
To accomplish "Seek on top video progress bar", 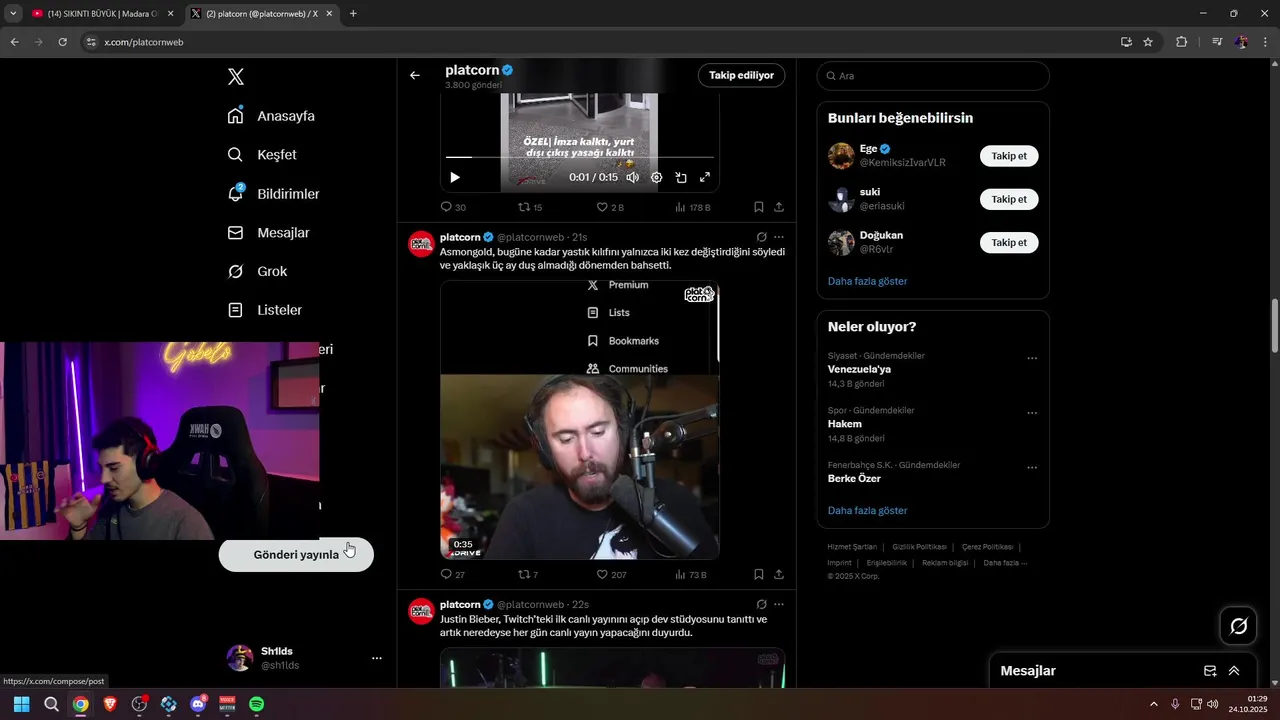I will coord(580,157).
